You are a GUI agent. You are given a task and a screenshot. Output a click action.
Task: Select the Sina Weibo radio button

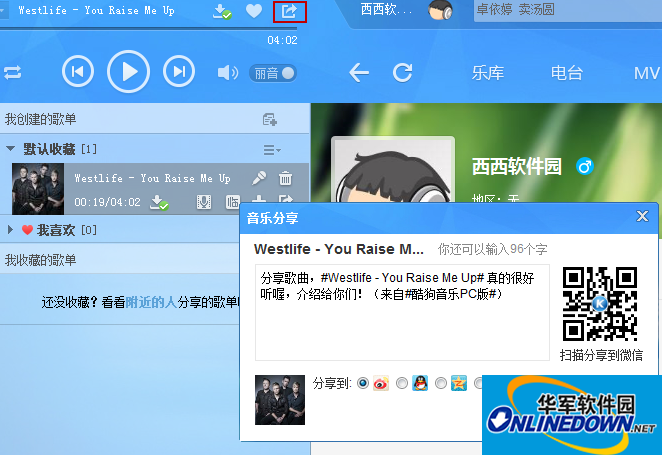point(363,383)
